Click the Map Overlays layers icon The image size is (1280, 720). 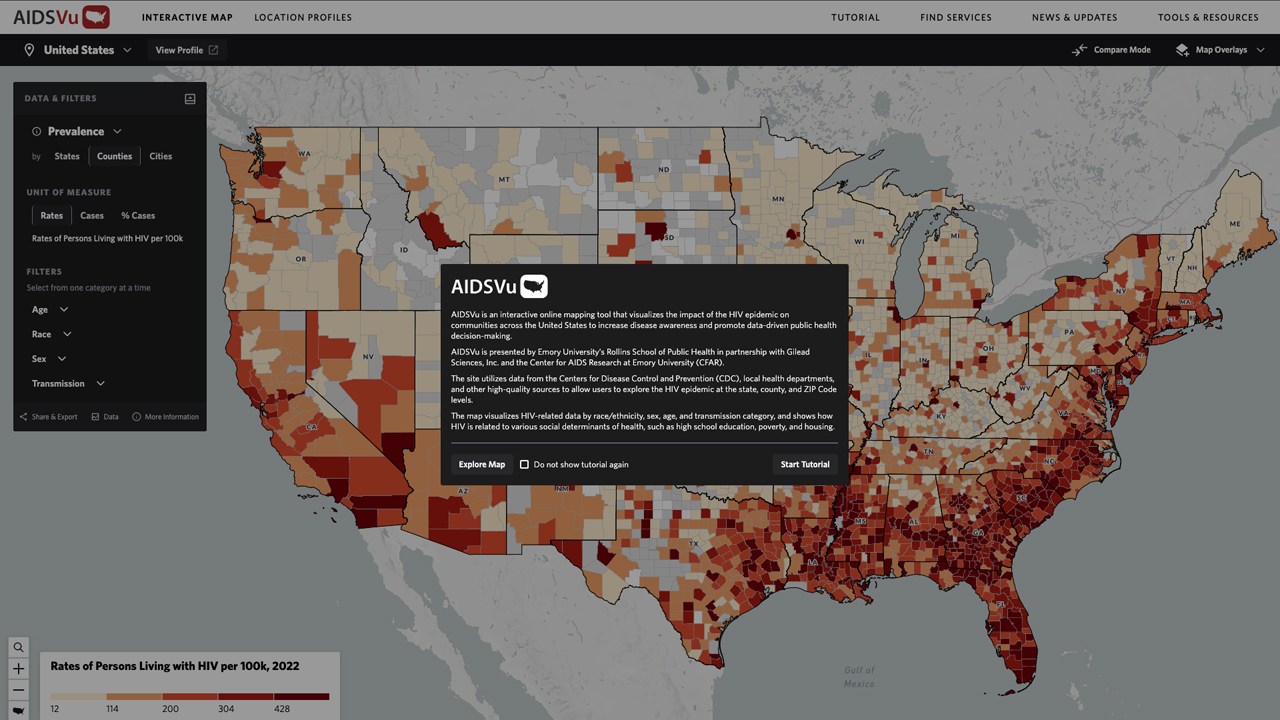click(1182, 50)
